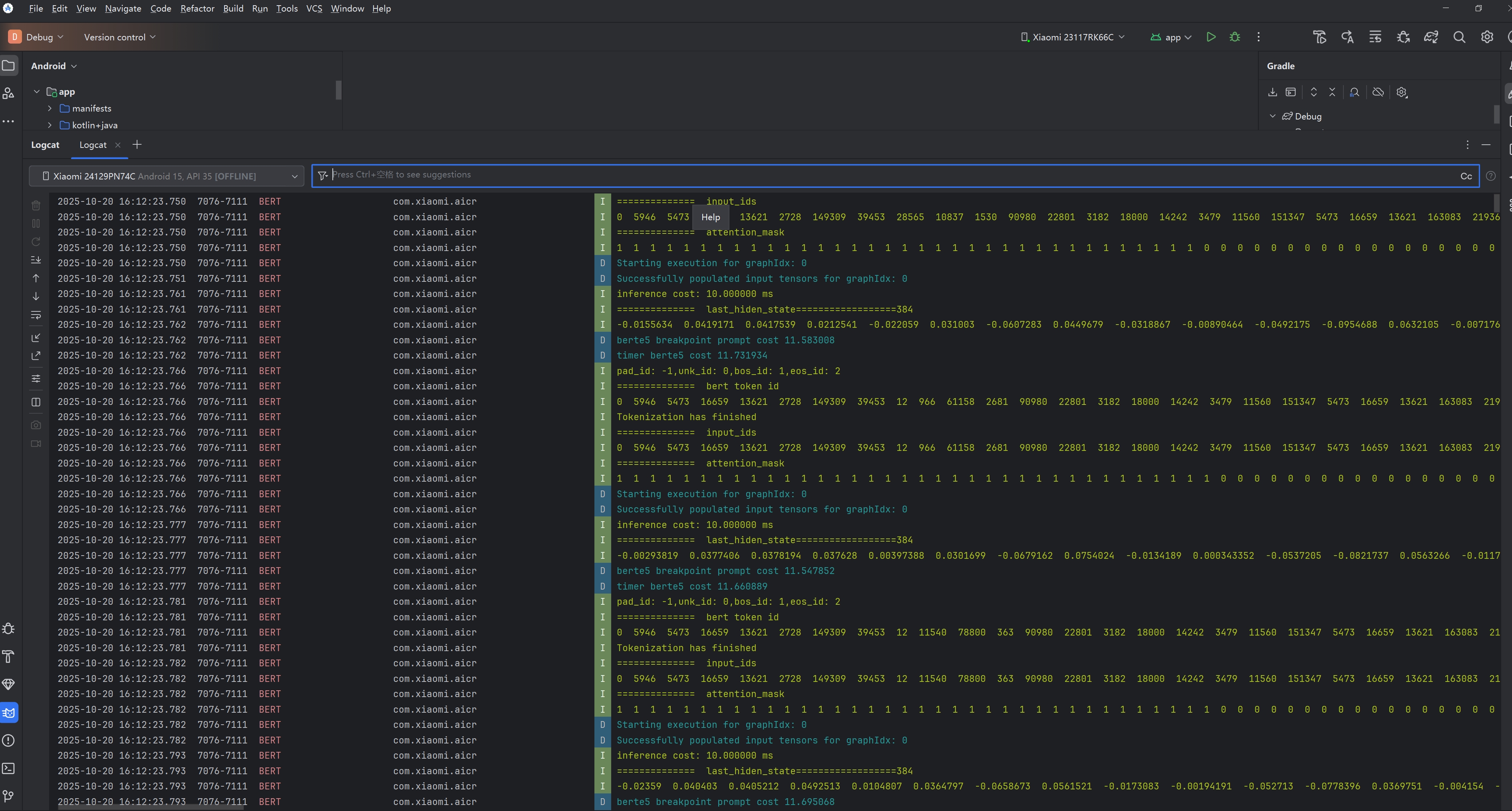Click the Debug app bug icon
The image size is (1512, 811).
click(1234, 37)
